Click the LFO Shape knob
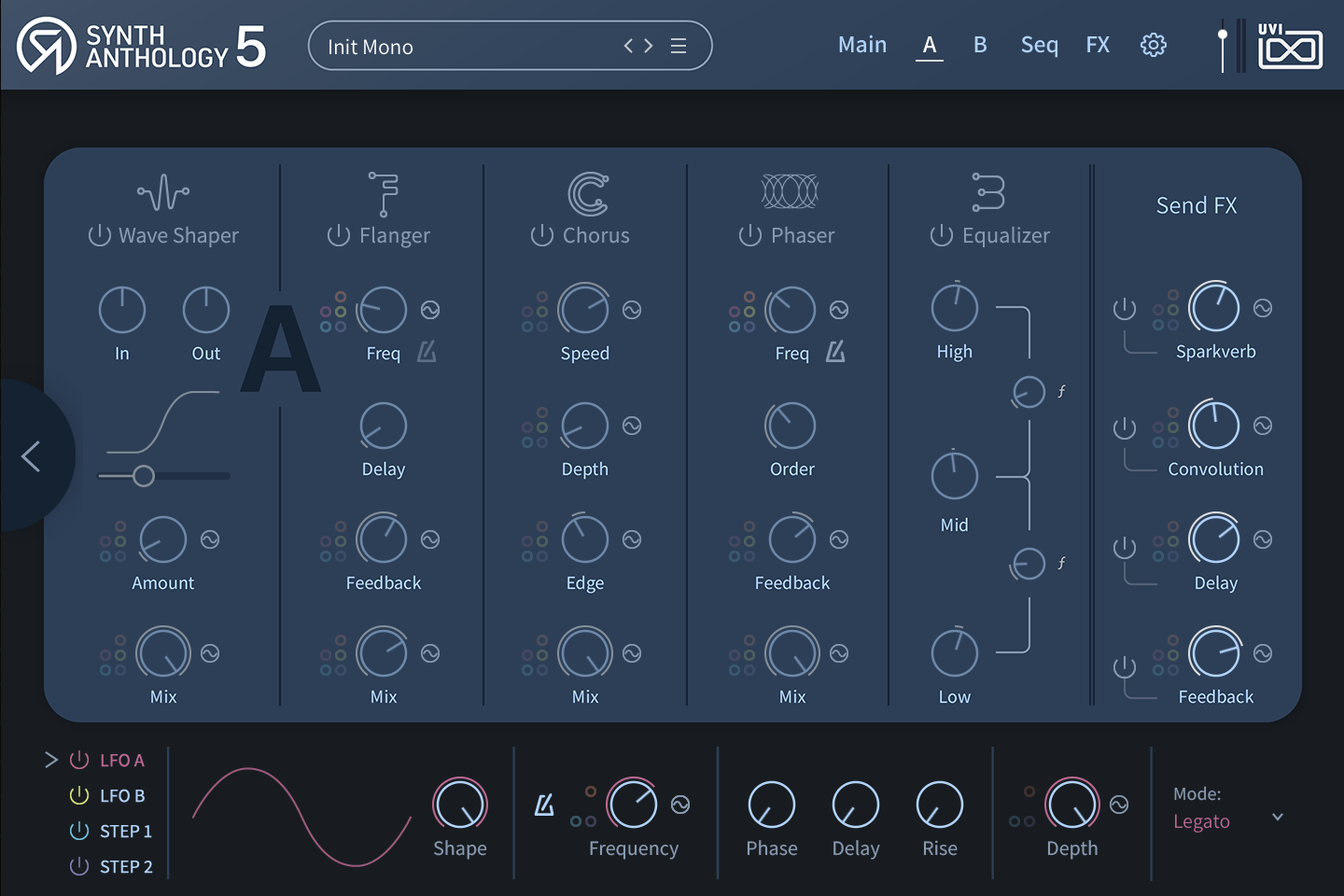The image size is (1344, 896). tap(460, 805)
